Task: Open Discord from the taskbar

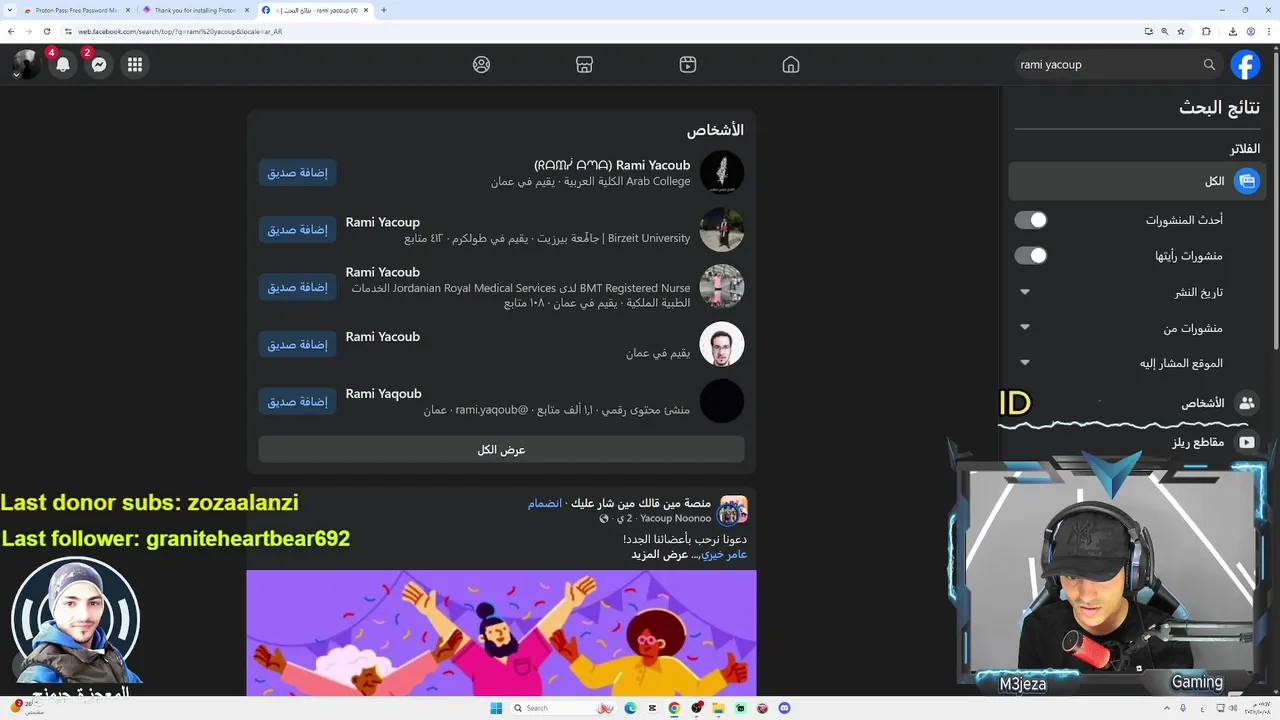Action: [785, 708]
